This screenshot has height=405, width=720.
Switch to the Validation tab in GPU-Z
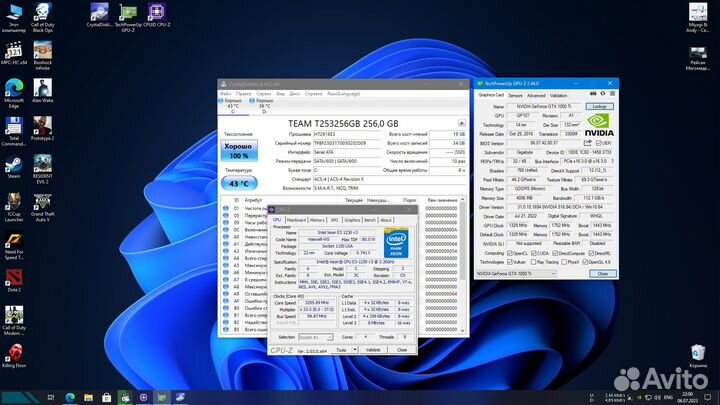(558, 96)
